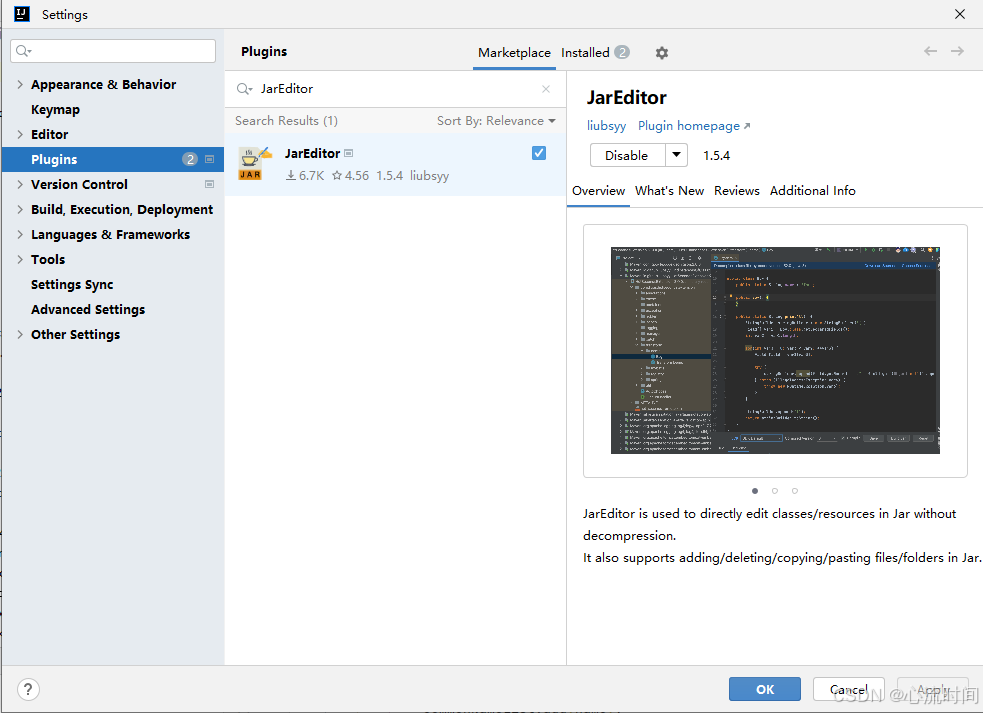Click the JarEditor plugin screenshot thumbnail

pyautogui.click(x=775, y=351)
